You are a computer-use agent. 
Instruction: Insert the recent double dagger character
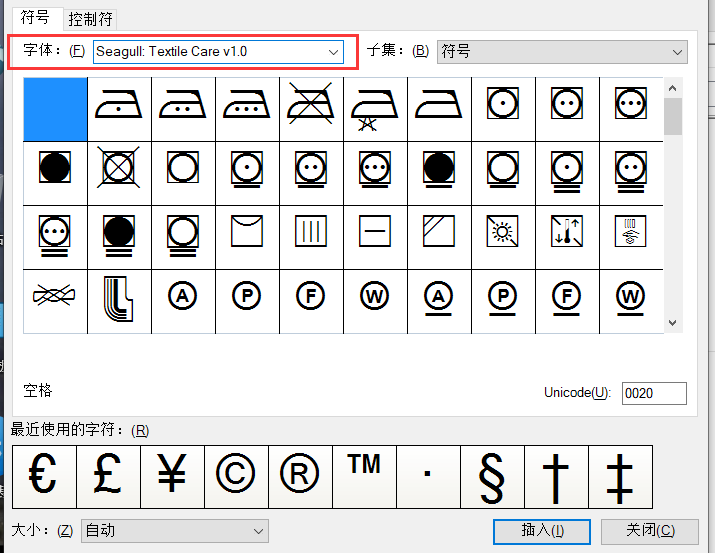(621, 476)
